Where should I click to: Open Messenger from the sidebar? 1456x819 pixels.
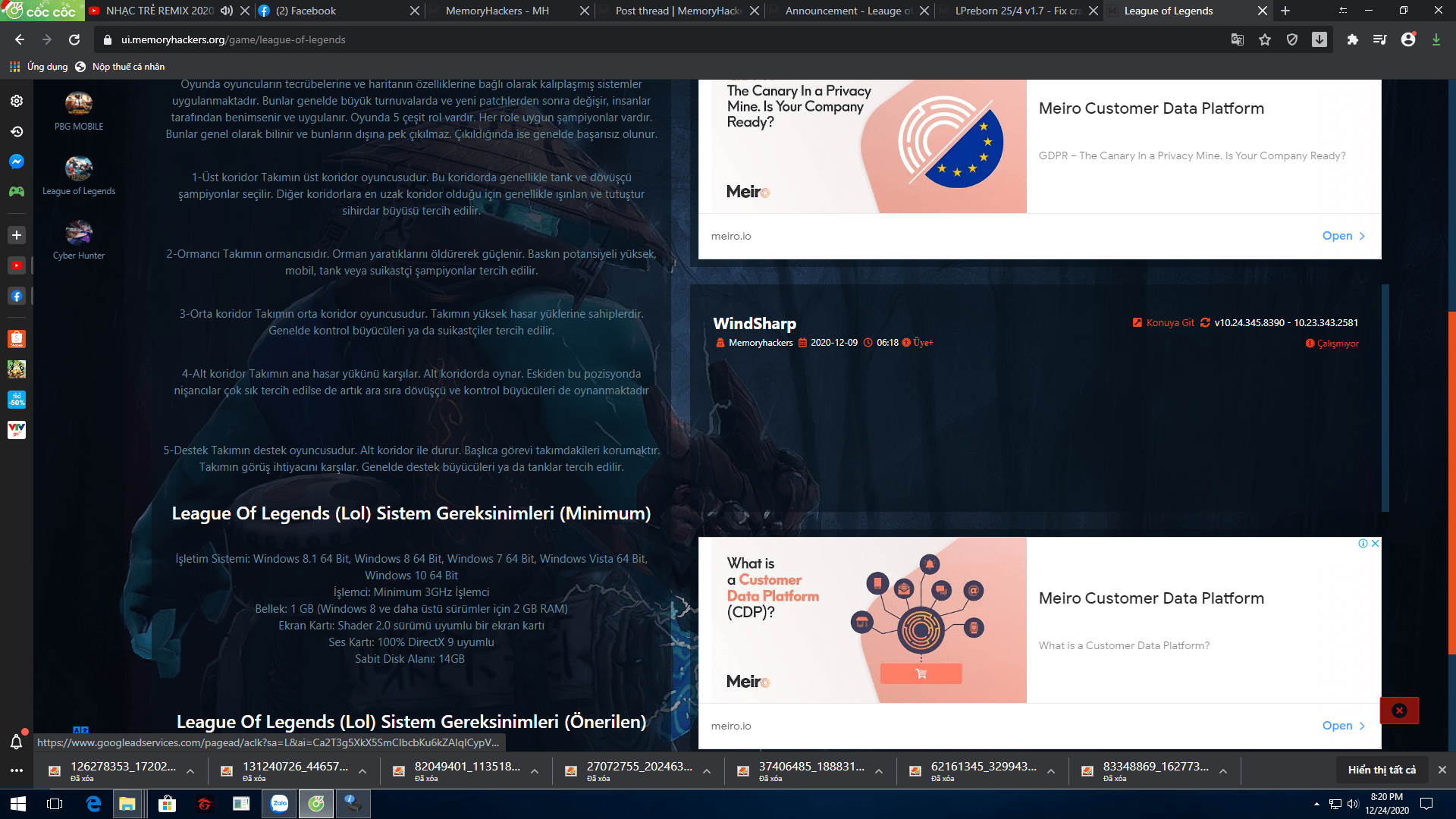tap(17, 162)
